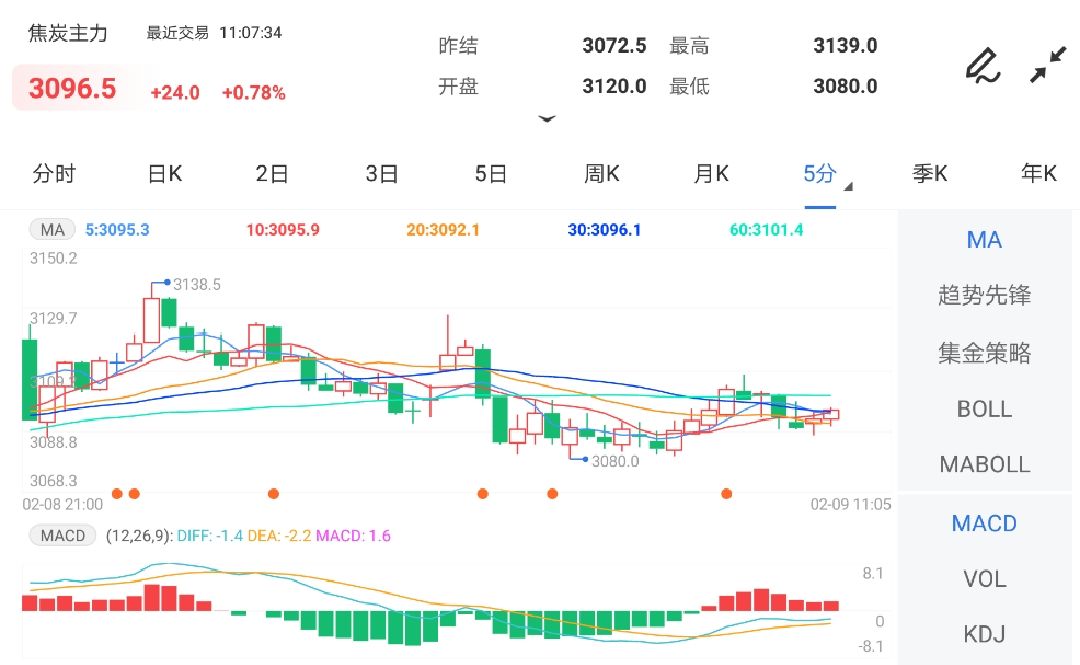Open the 5分 period dropdown triangle
1080x665 pixels.
tap(848, 187)
